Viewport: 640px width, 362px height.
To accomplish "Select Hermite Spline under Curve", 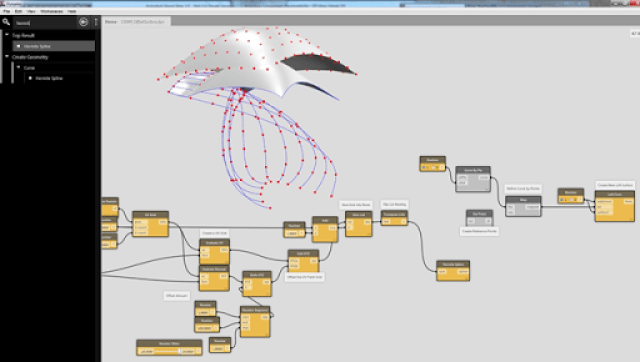I will tap(49, 78).
